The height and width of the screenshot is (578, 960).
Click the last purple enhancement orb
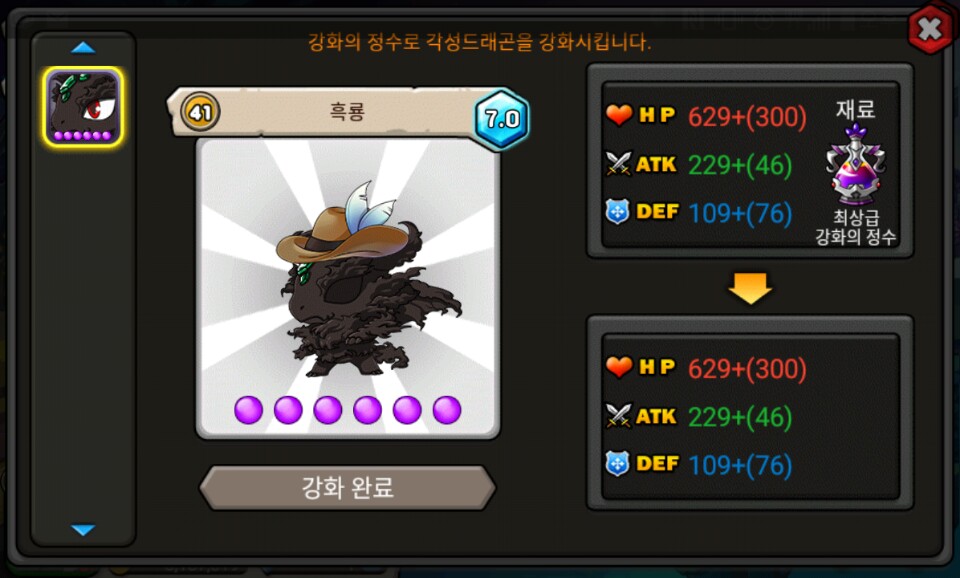tap(447, 410)
